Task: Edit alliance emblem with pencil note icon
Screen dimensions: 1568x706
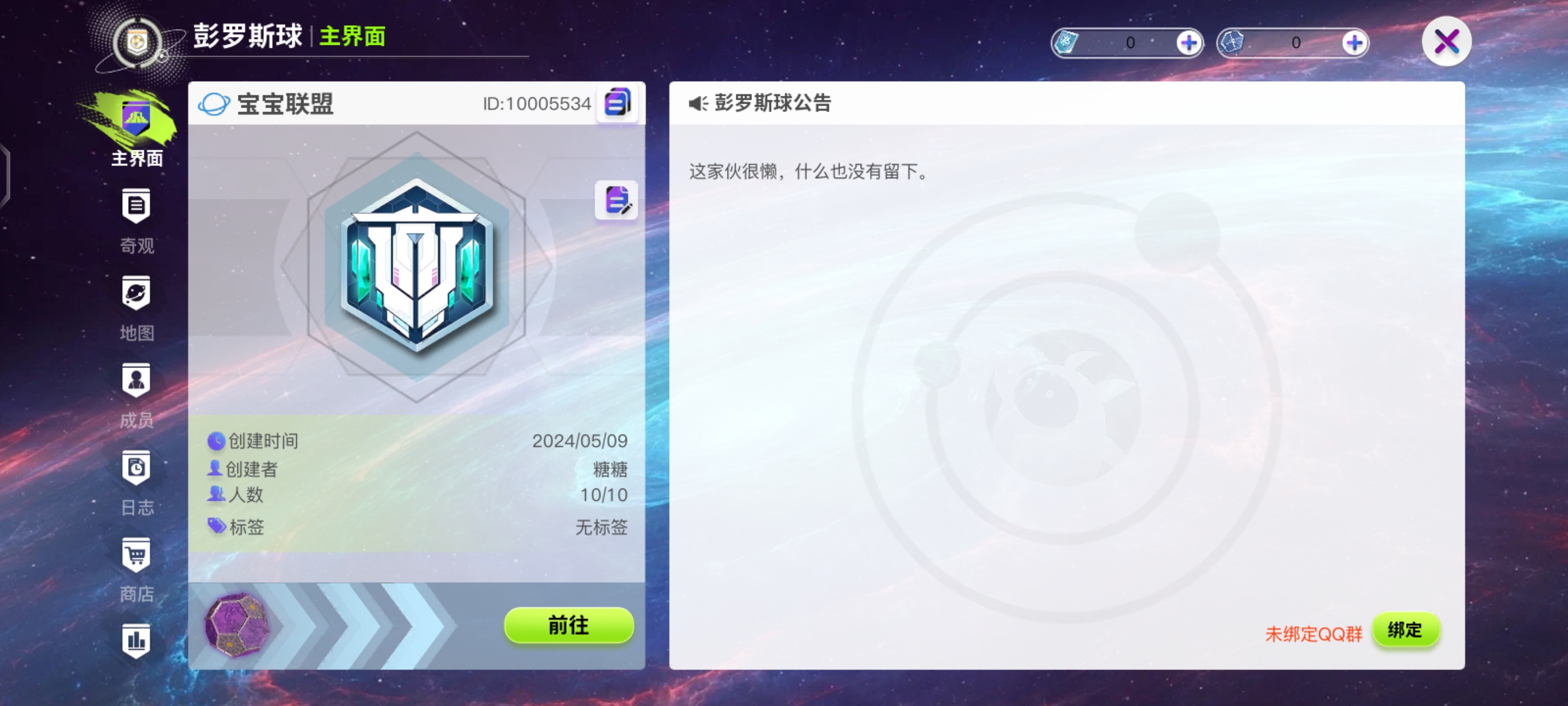Action: click(617, 200)
